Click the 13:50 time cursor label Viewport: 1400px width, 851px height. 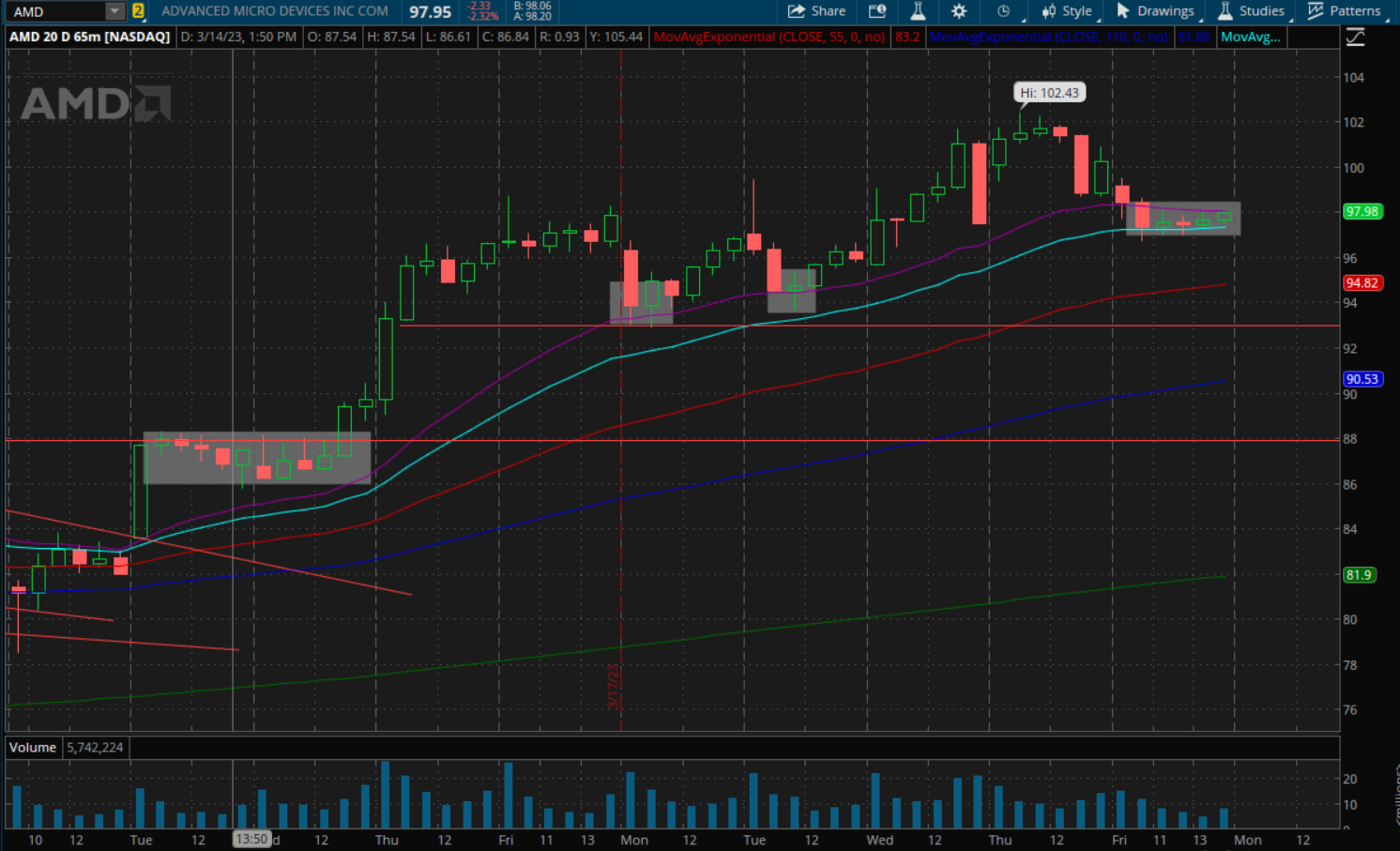click(x=251, y=840)
